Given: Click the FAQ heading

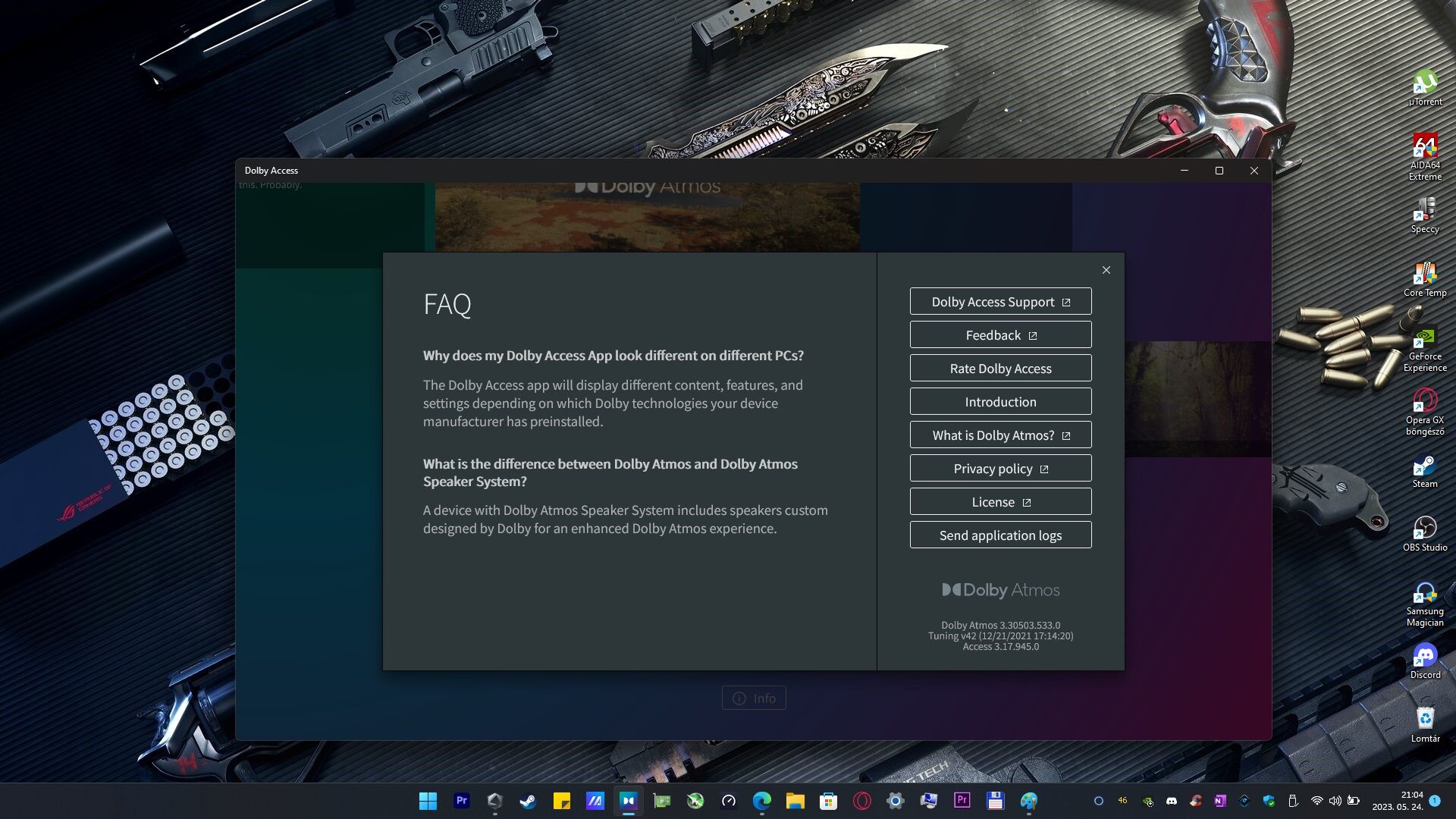Looking at the screenshot, I should (447, 304).
